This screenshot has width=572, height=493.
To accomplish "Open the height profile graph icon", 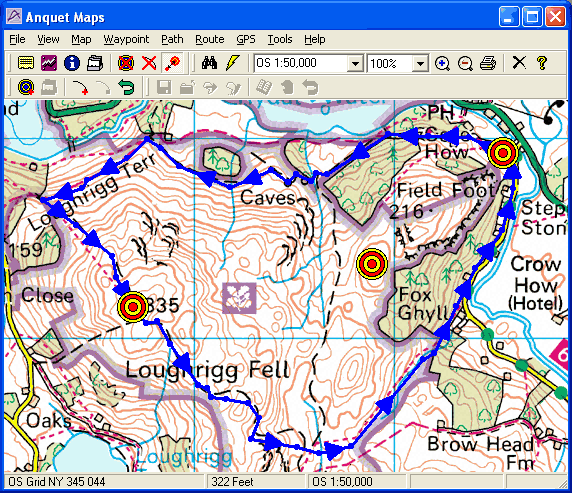I will coord(49,63).
